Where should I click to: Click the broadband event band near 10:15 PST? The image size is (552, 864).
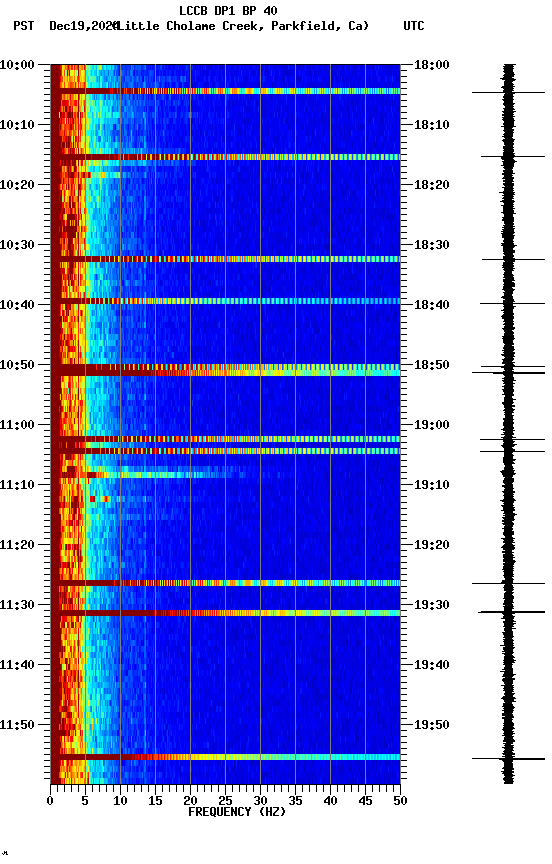coord(225,157)
